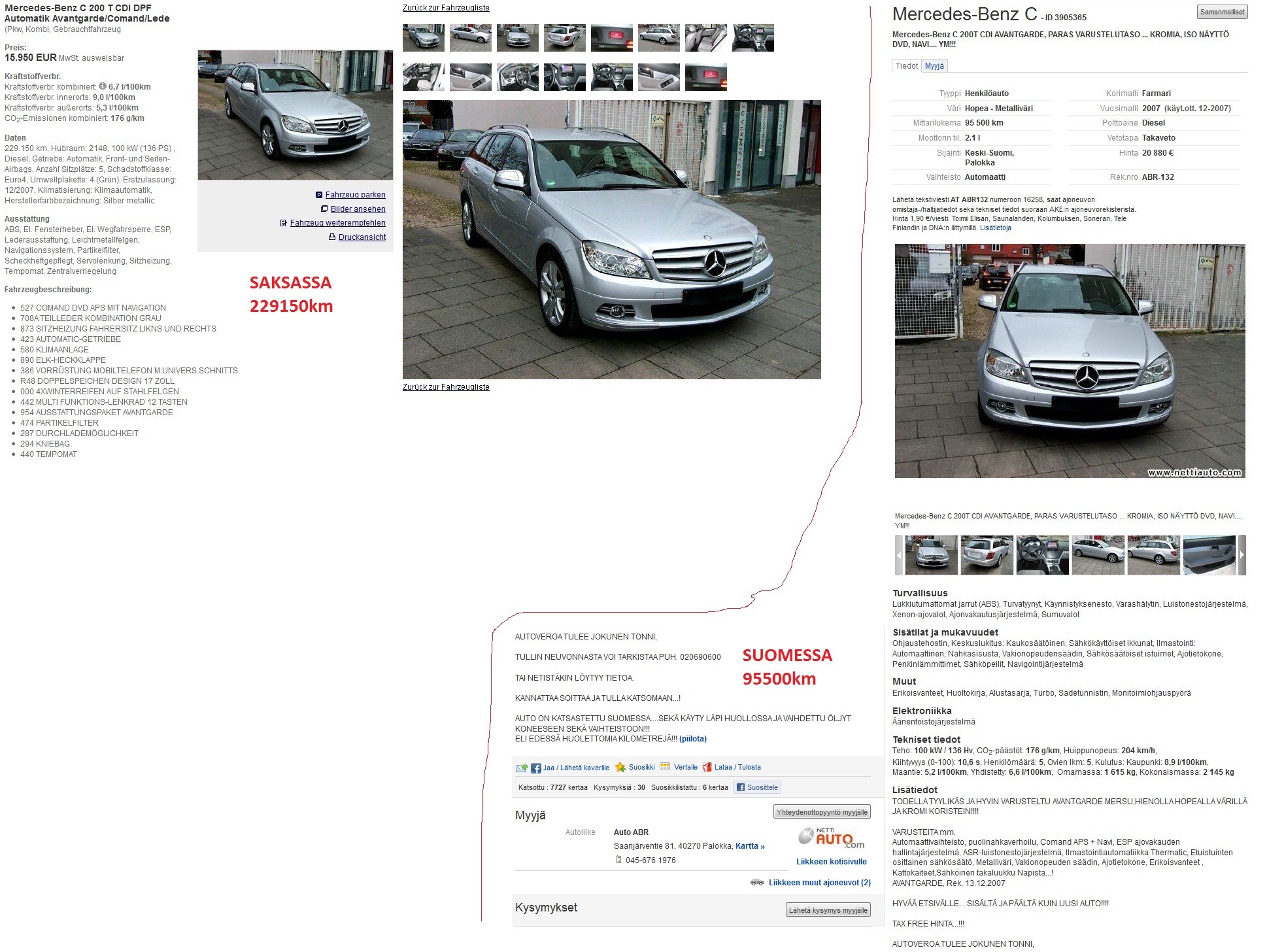Click the Vertaile compare table icon

[665, 767]
